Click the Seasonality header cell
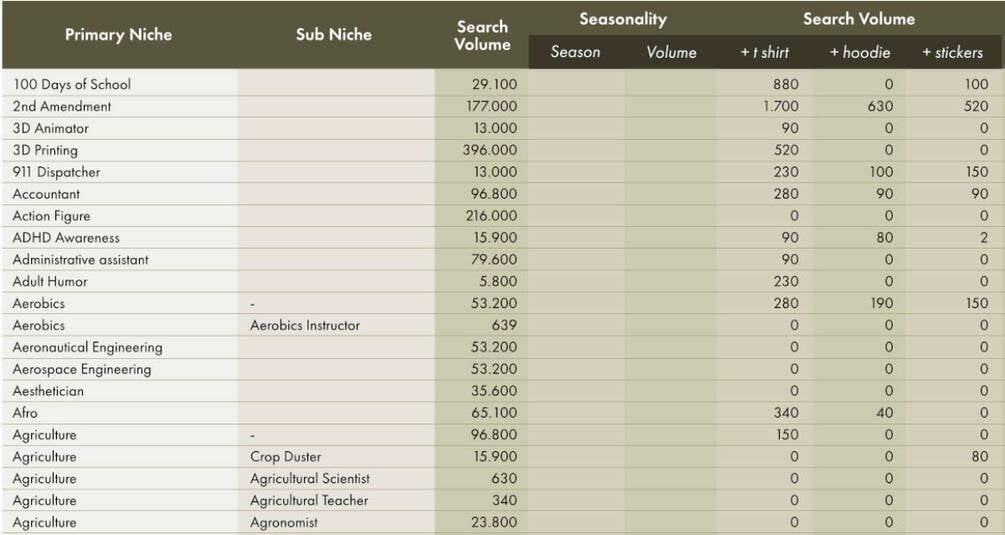The height and width of the screenshot is (535, 1005). pos(622,19)
